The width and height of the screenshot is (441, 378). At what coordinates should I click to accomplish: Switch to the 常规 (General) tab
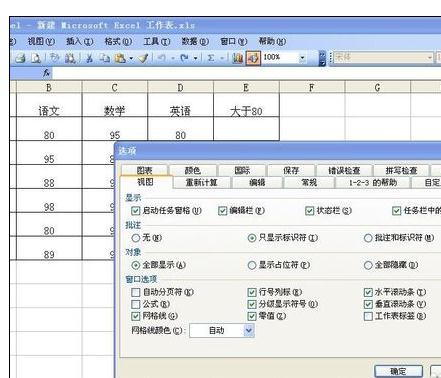309,182
